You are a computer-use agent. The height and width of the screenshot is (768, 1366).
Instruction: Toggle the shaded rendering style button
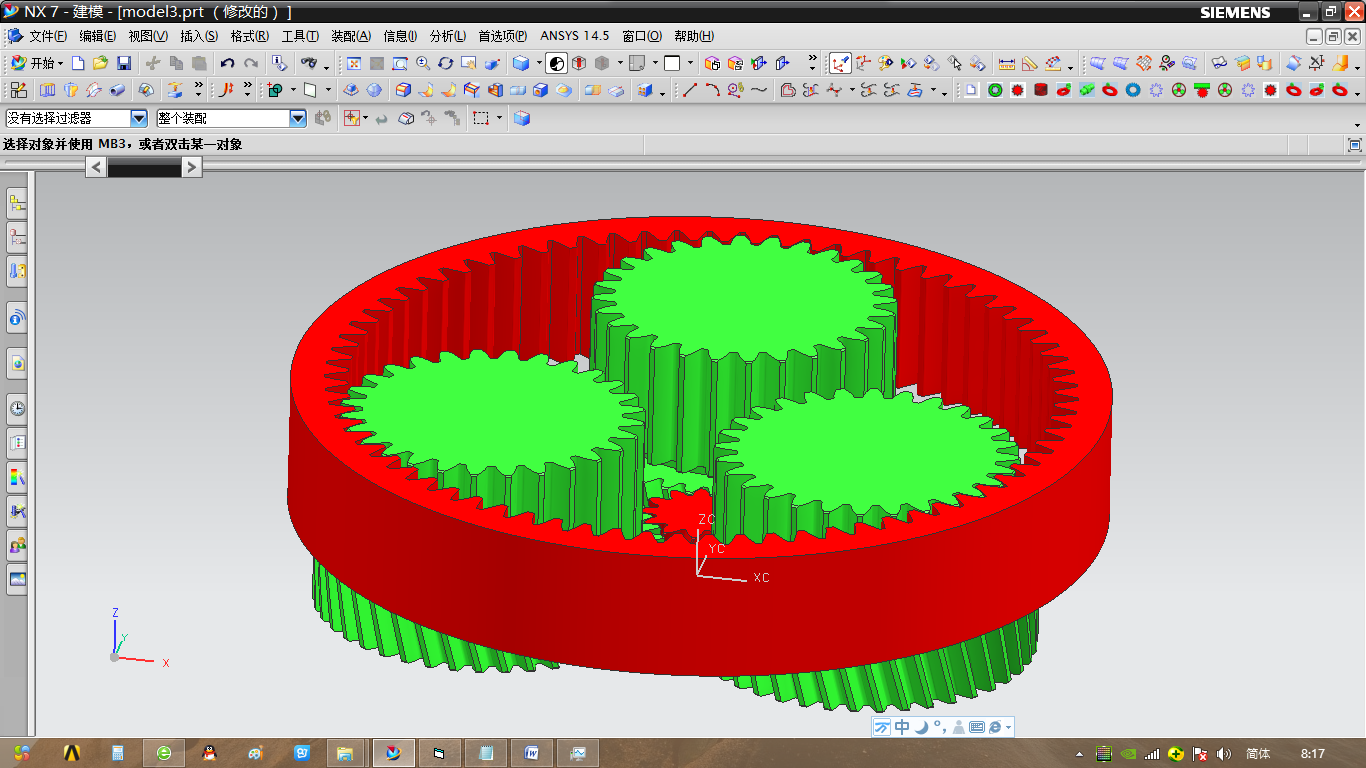(x=558, y=63)
